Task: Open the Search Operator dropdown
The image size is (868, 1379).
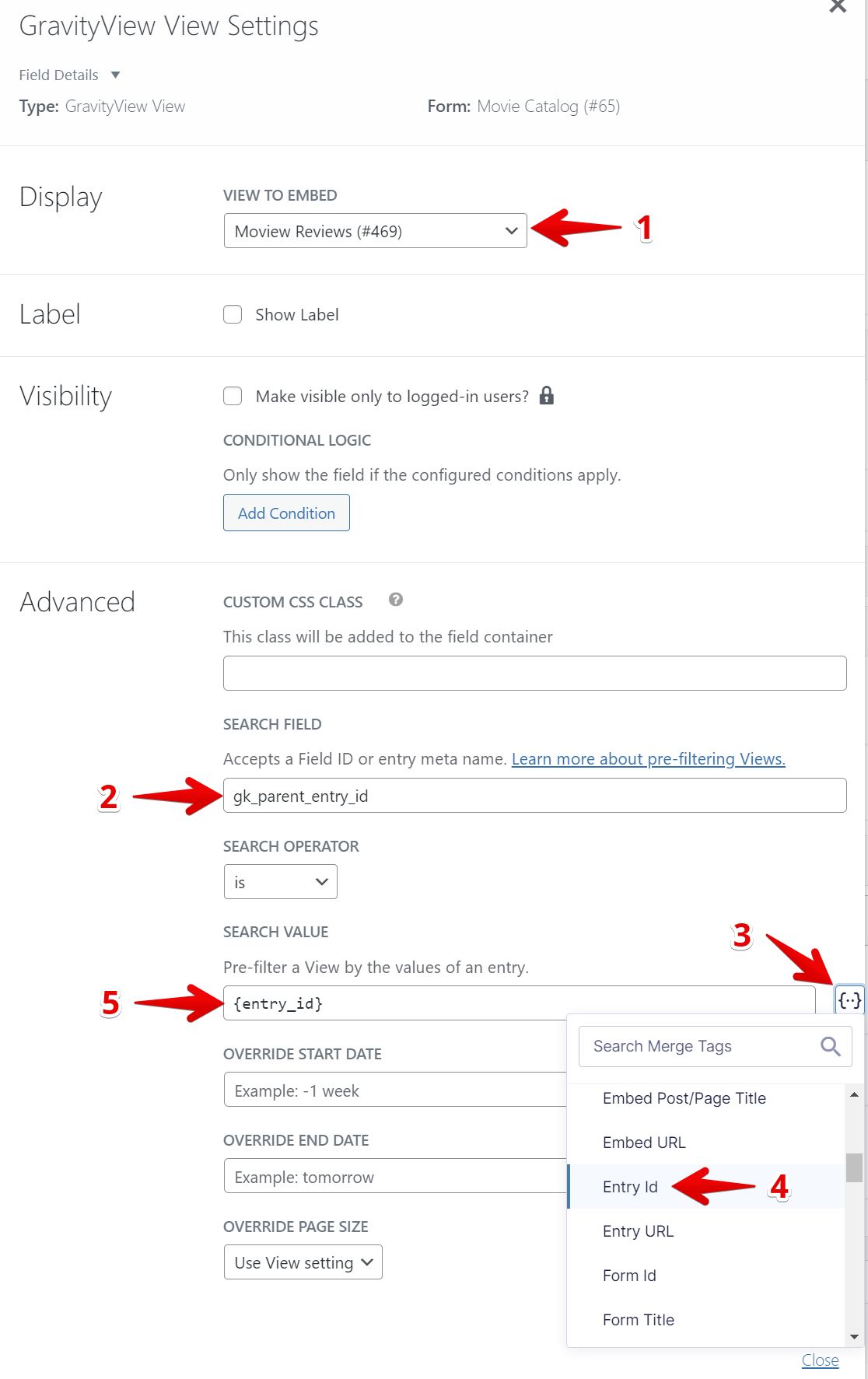Action: [280, 882]
